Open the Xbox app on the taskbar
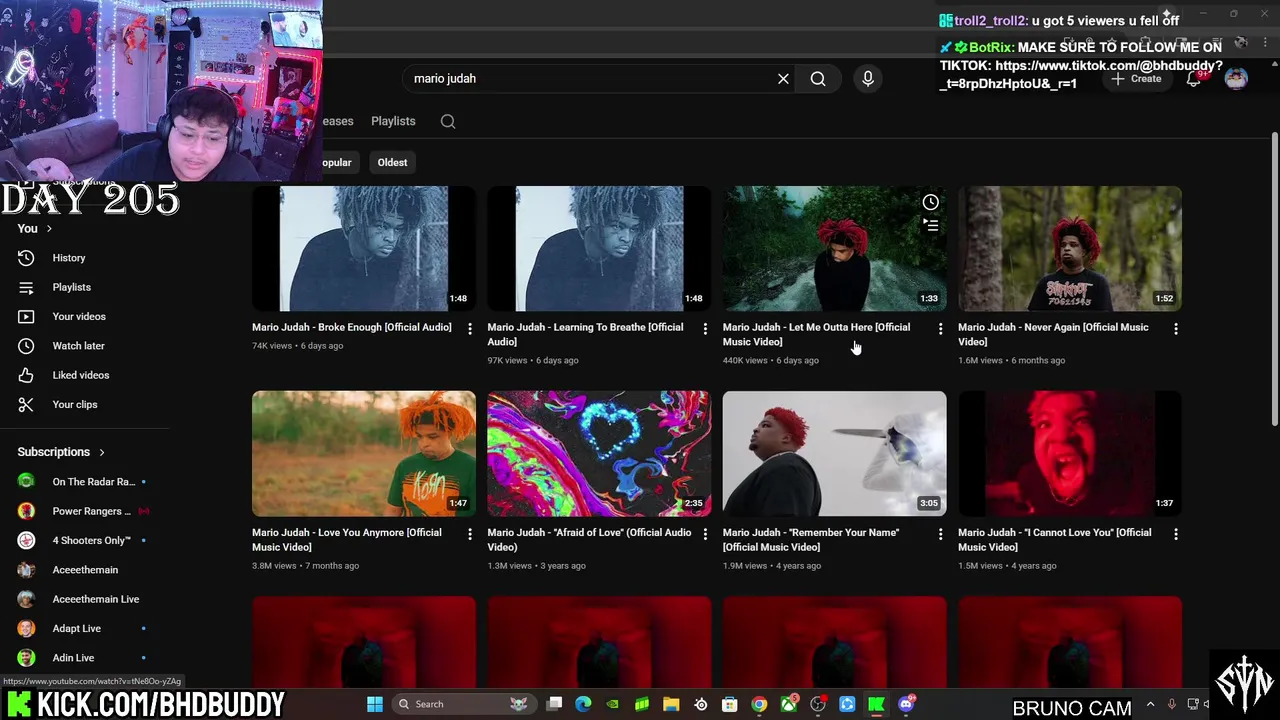 coord(789,704)
